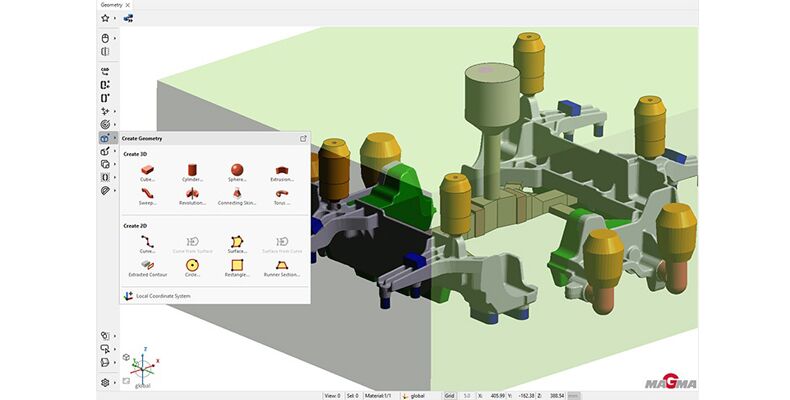This screenshot has height=400, width=790.
Task: Expand the settings gear flyout arrow
Action: pos(116,383)
